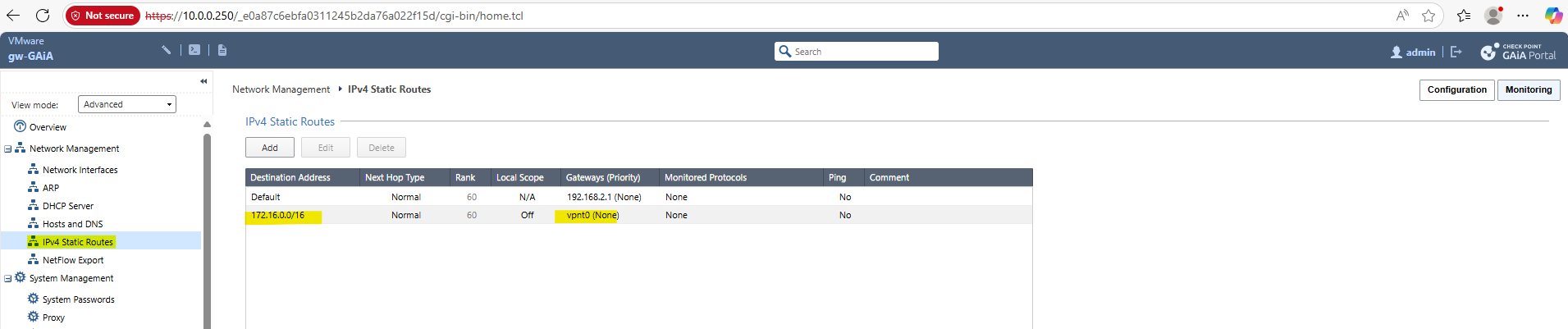This screenshot has width=1568, height=329.
Task: Click the configuration lock pencil icon
Action: (x=167, y=50)
